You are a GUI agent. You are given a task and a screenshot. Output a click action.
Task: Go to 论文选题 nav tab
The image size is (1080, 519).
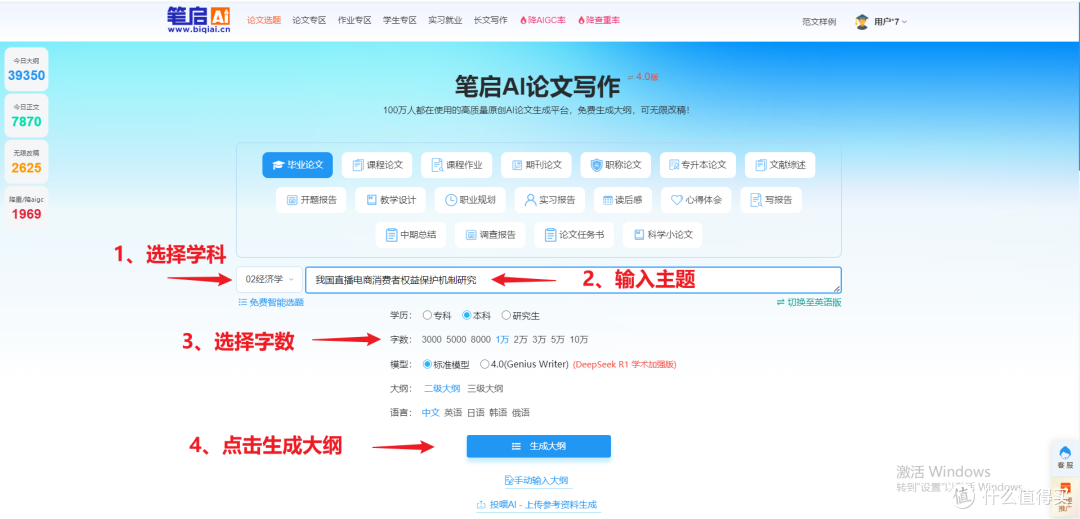[x=264, y=21]
